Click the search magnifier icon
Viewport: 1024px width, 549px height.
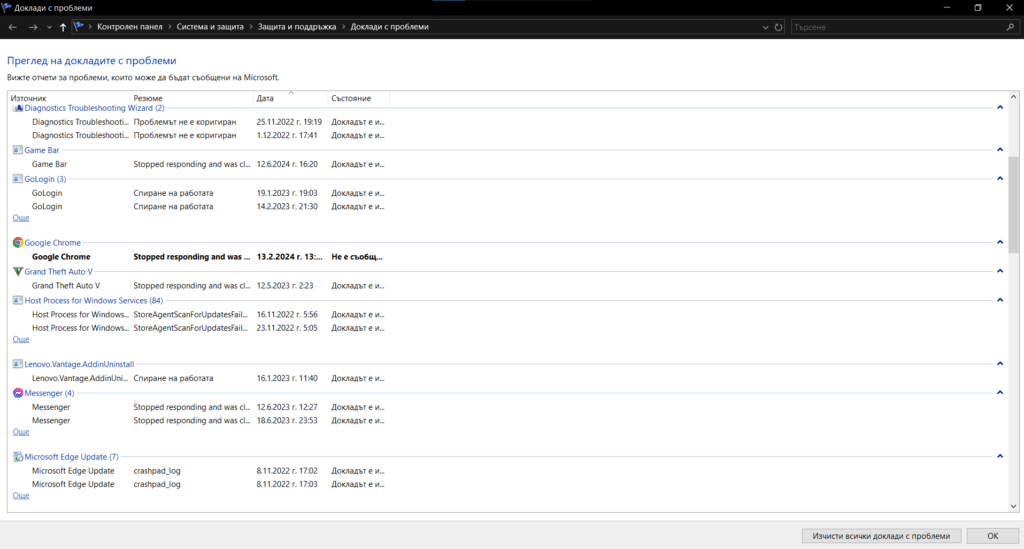click(1010, 27)
